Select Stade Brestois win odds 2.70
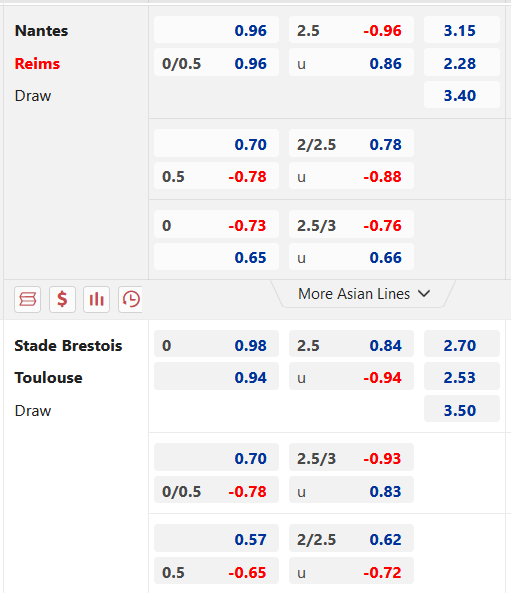The width and height of the screenshot is (511, 593). pyautogui.click(x=462, y=344)
